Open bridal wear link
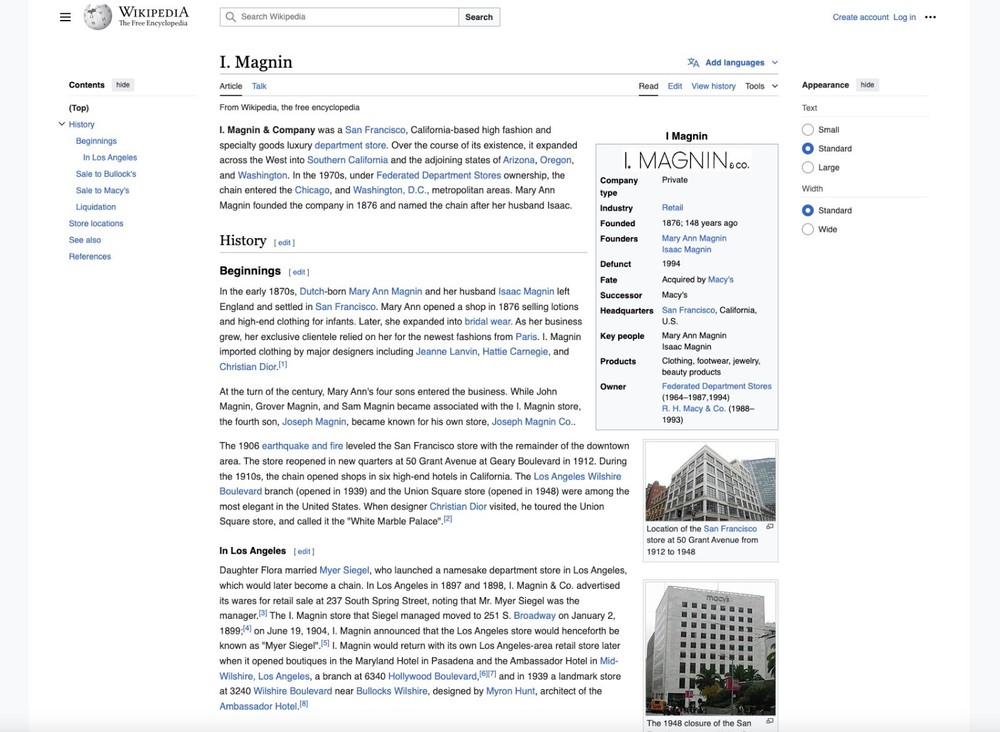 (x=488, y=321)
